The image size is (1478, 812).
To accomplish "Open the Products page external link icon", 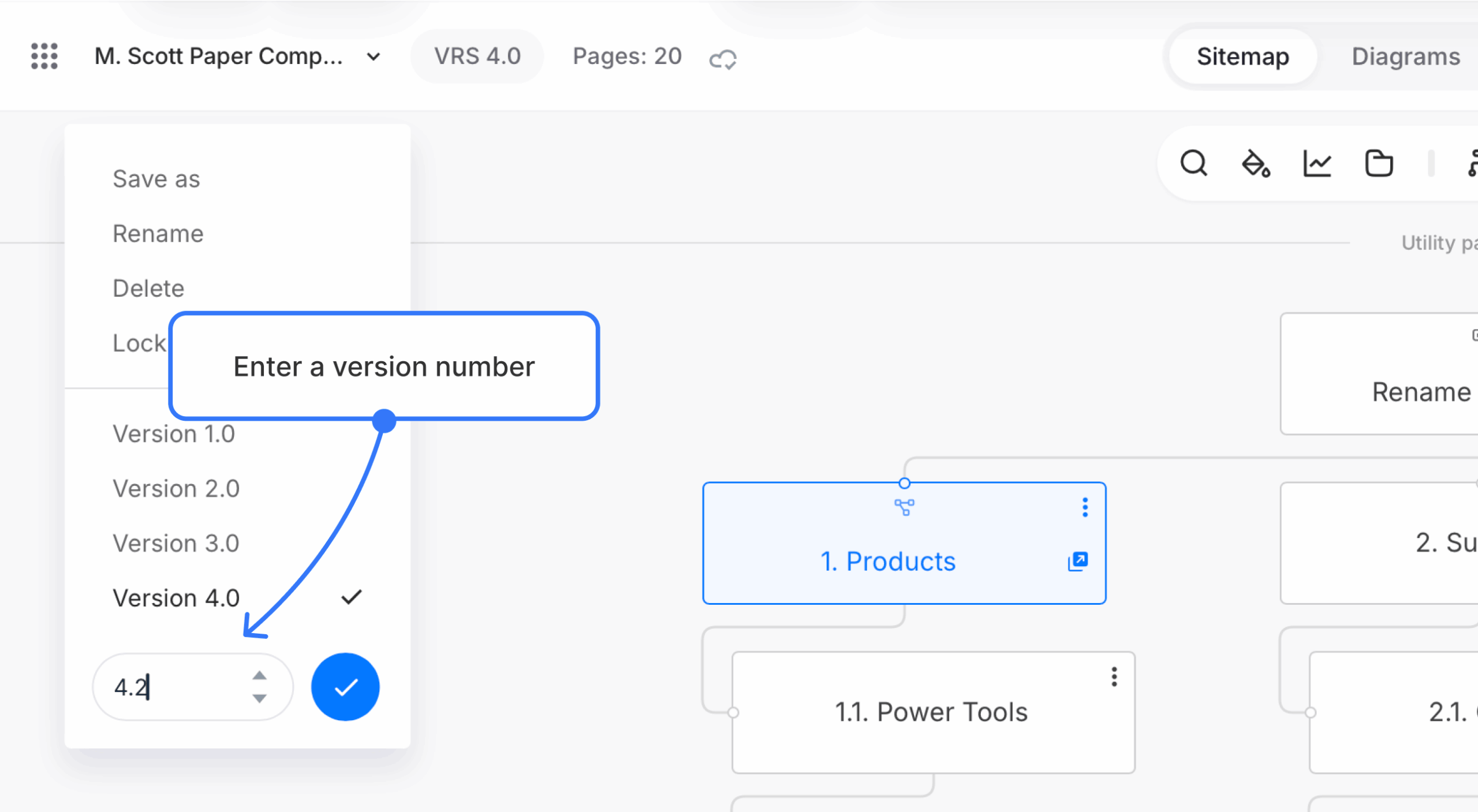I will pos(1077,561).
